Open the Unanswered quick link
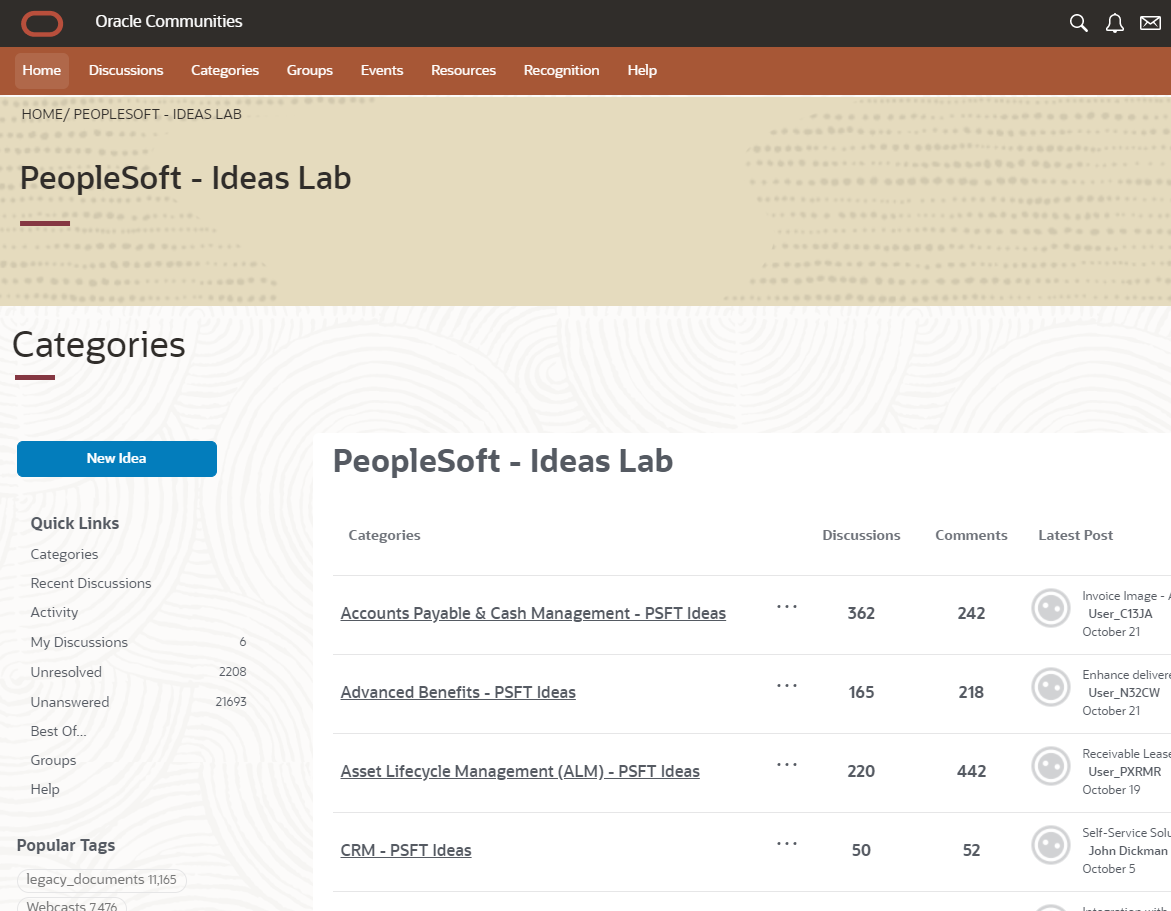1171x911 pixels. [x=70, y=702]
